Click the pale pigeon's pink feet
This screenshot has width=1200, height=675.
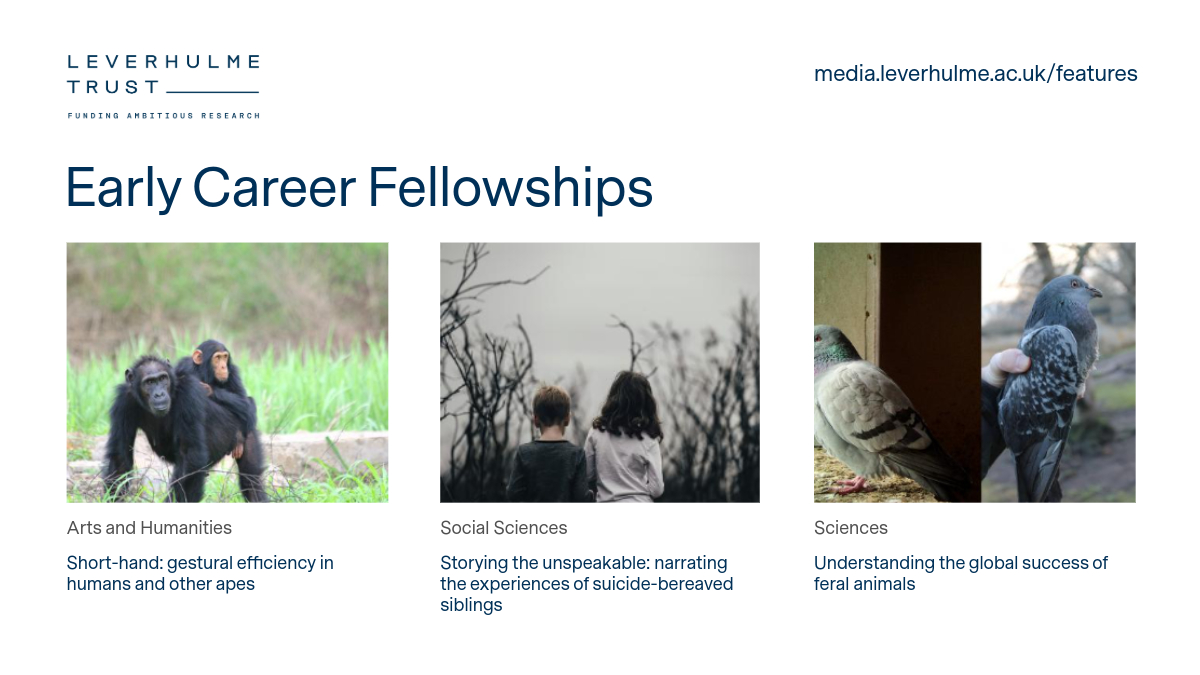tap(851, 484)
